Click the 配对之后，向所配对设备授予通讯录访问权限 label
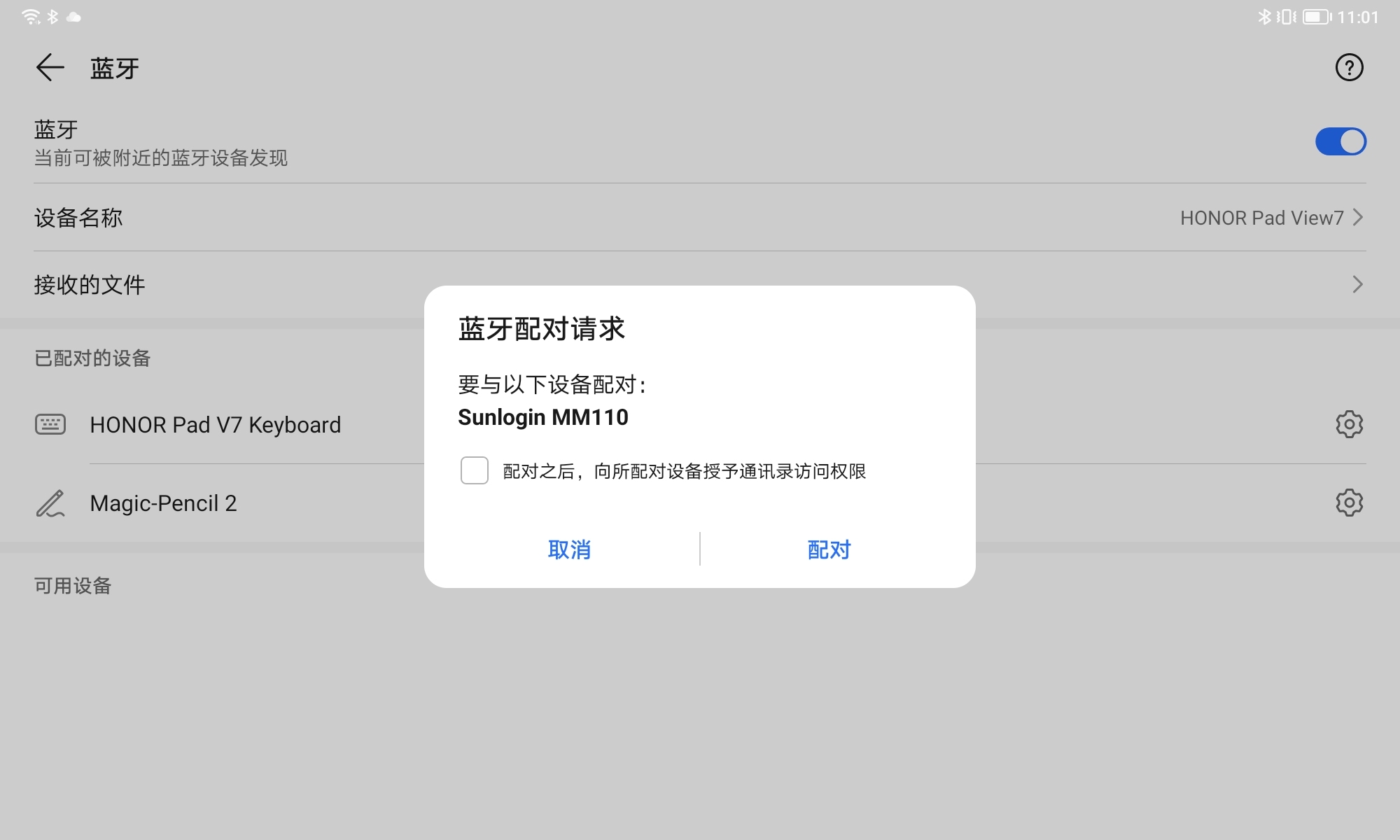 (x=685, y=471)
